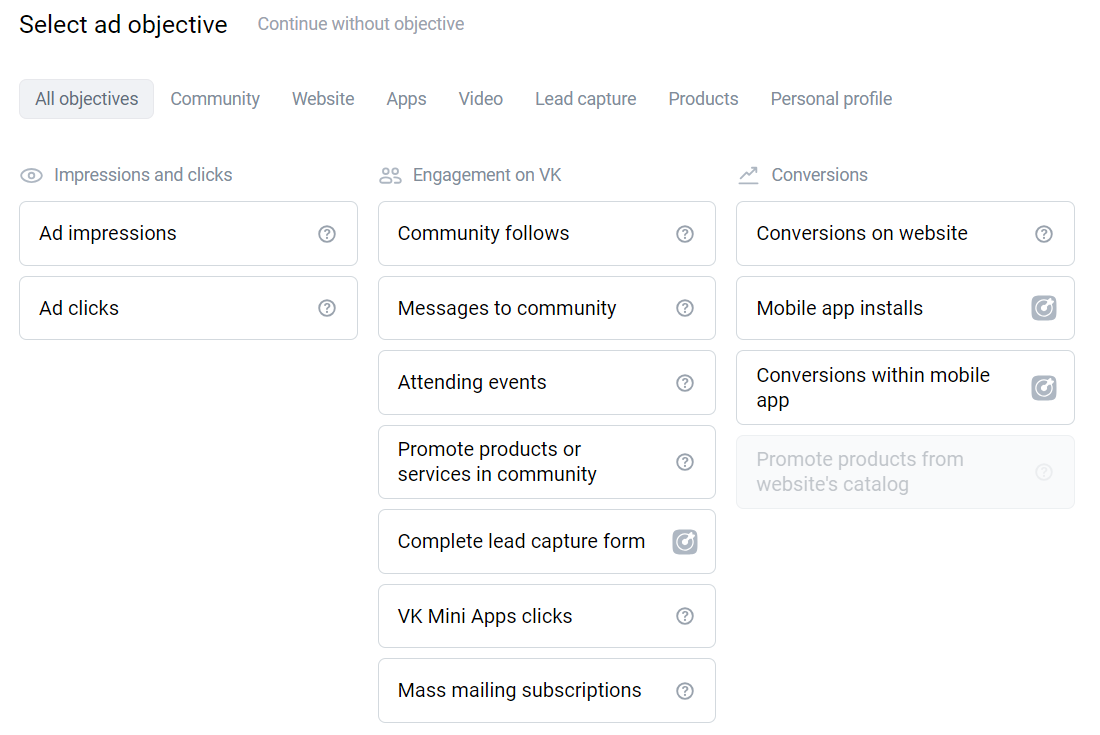Viewport: 1100px width, 735px height.
Task: Click the Continue without objective link
Action: [x=361, y=24]
